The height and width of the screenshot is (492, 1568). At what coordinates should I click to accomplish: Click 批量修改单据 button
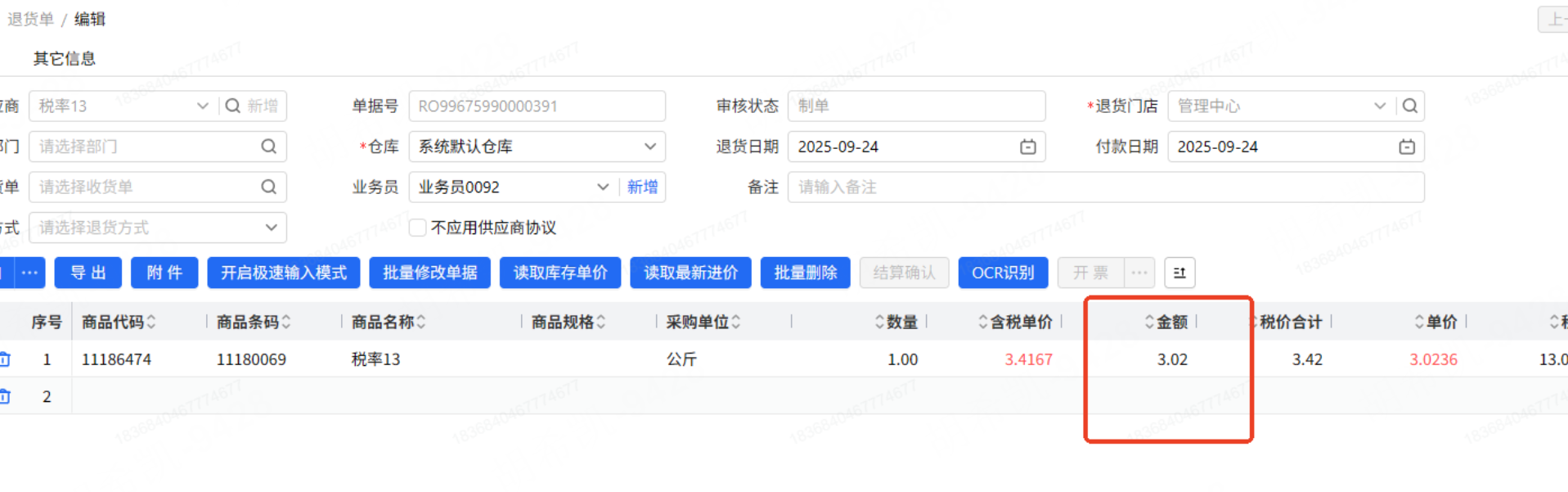(430, 273)
